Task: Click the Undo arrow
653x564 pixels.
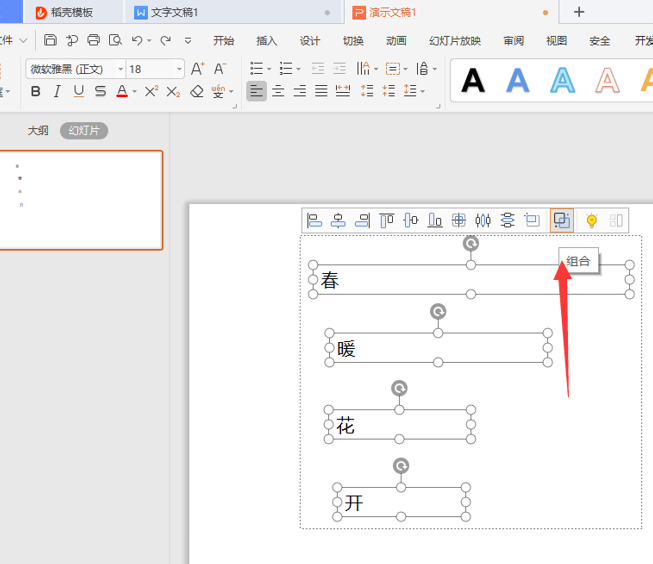Action: click(137, 40)
